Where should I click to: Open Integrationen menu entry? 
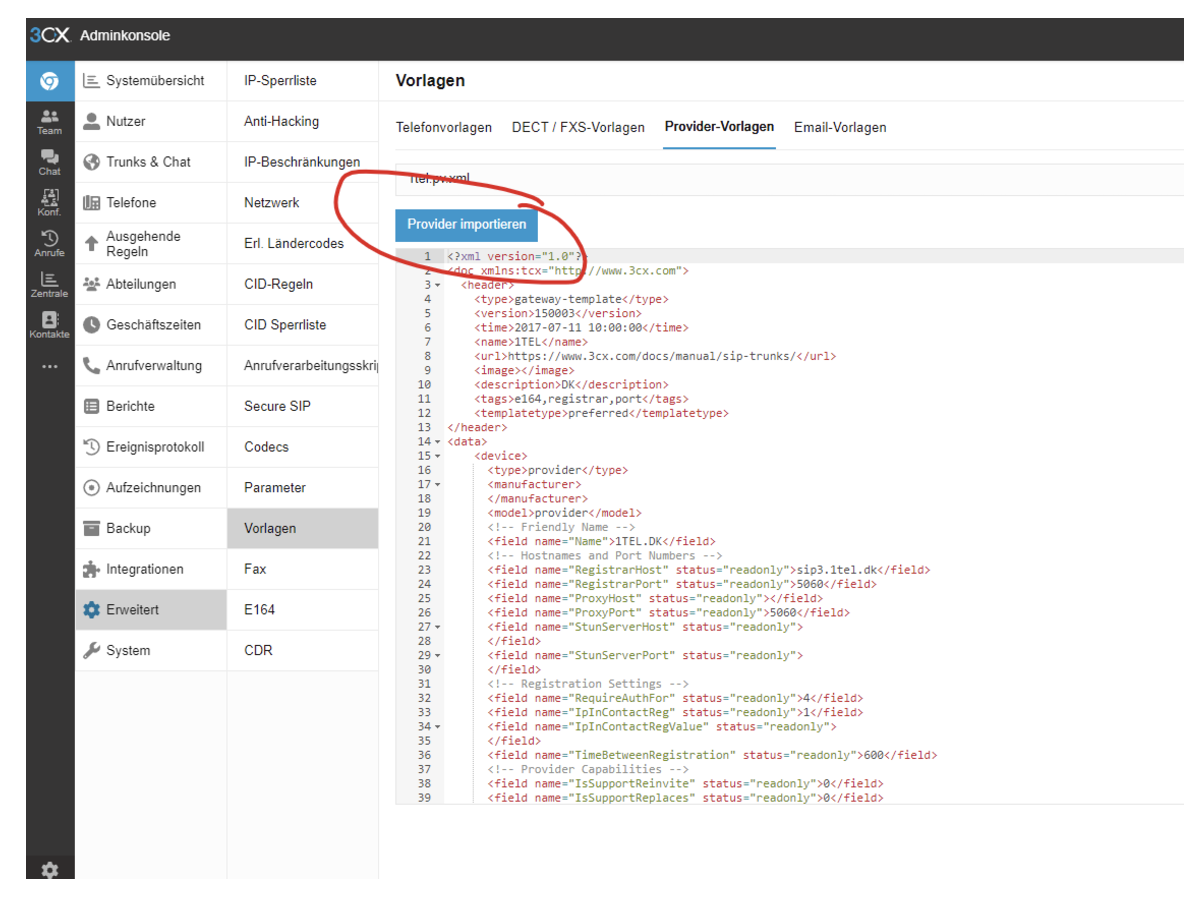[x=151, y=569]
